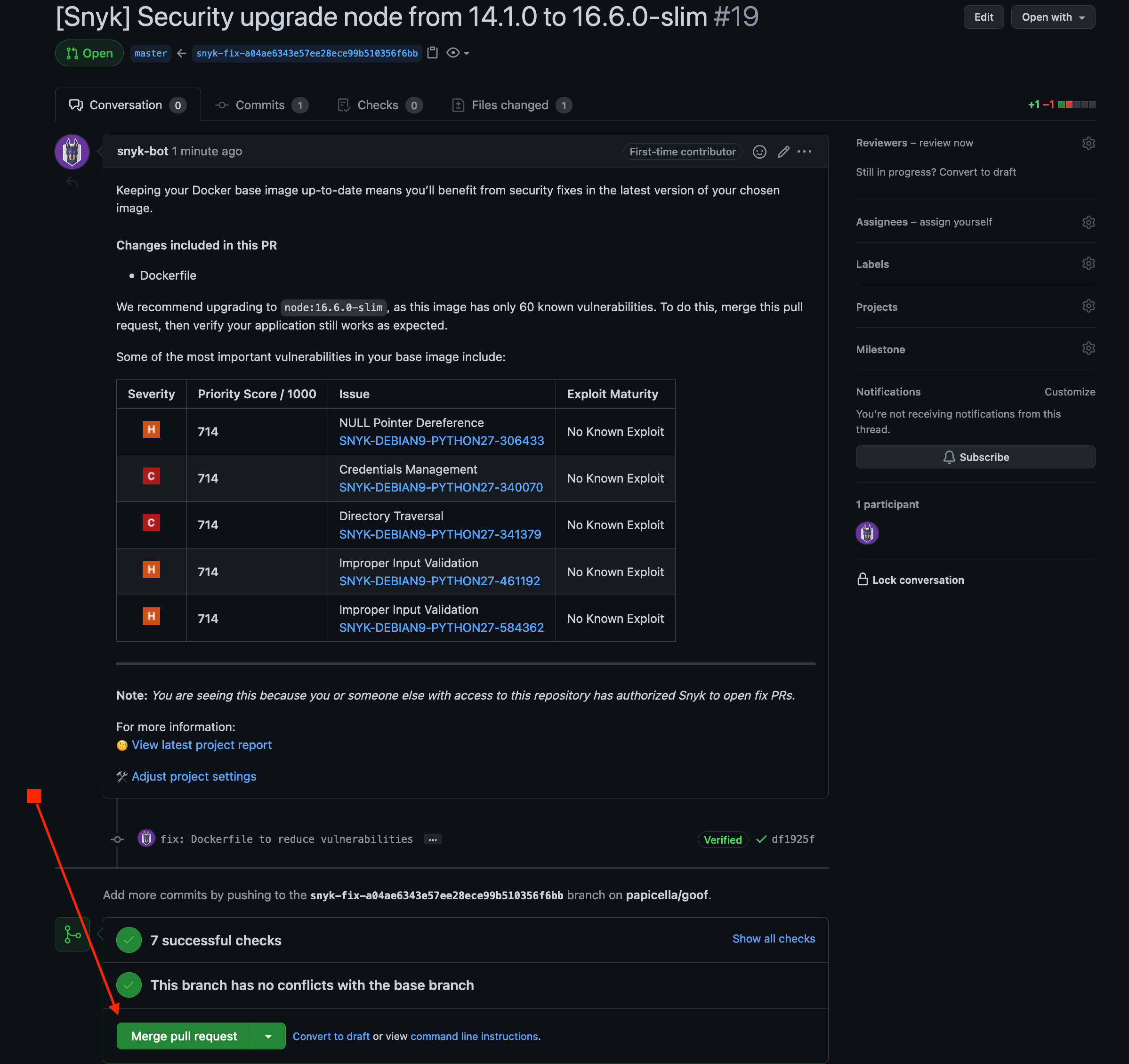1129x1064 pixels.
Task: Open the Reviewers gear settings
Action: point(1088,143)
